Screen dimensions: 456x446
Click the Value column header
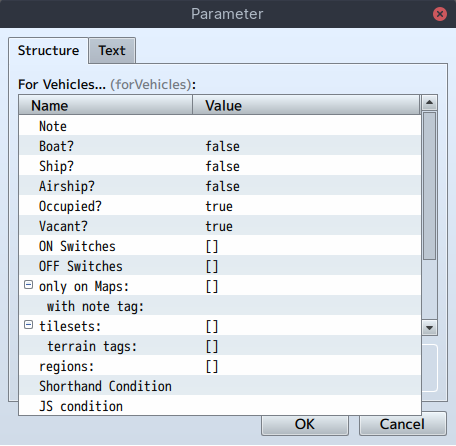click(x=306, y=105)
